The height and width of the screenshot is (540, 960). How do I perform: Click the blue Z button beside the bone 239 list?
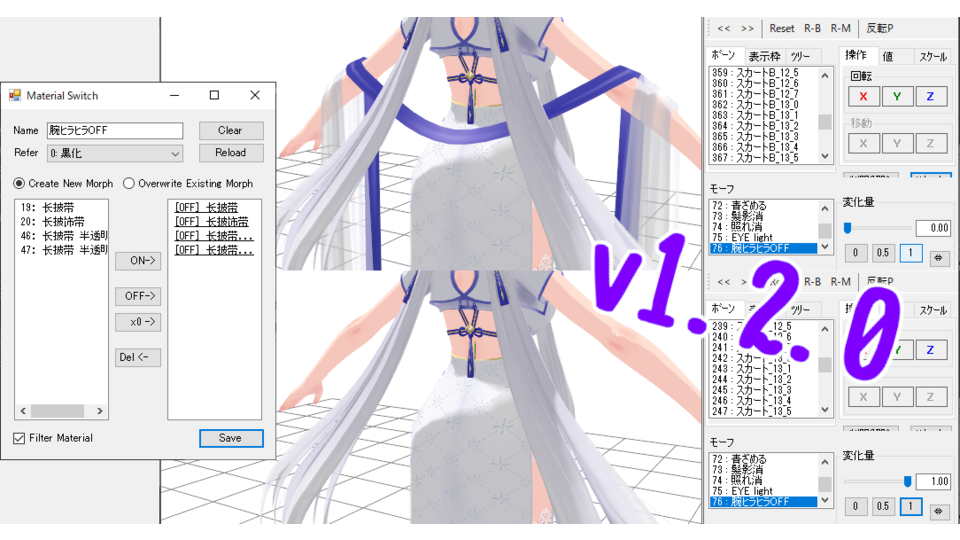point(931,350)
